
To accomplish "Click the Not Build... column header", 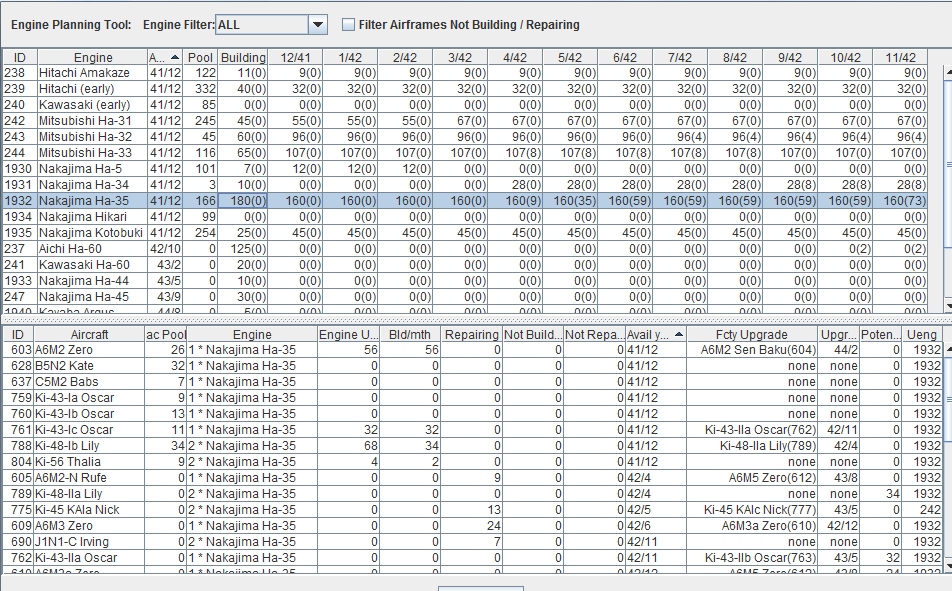I will (532, 335).
